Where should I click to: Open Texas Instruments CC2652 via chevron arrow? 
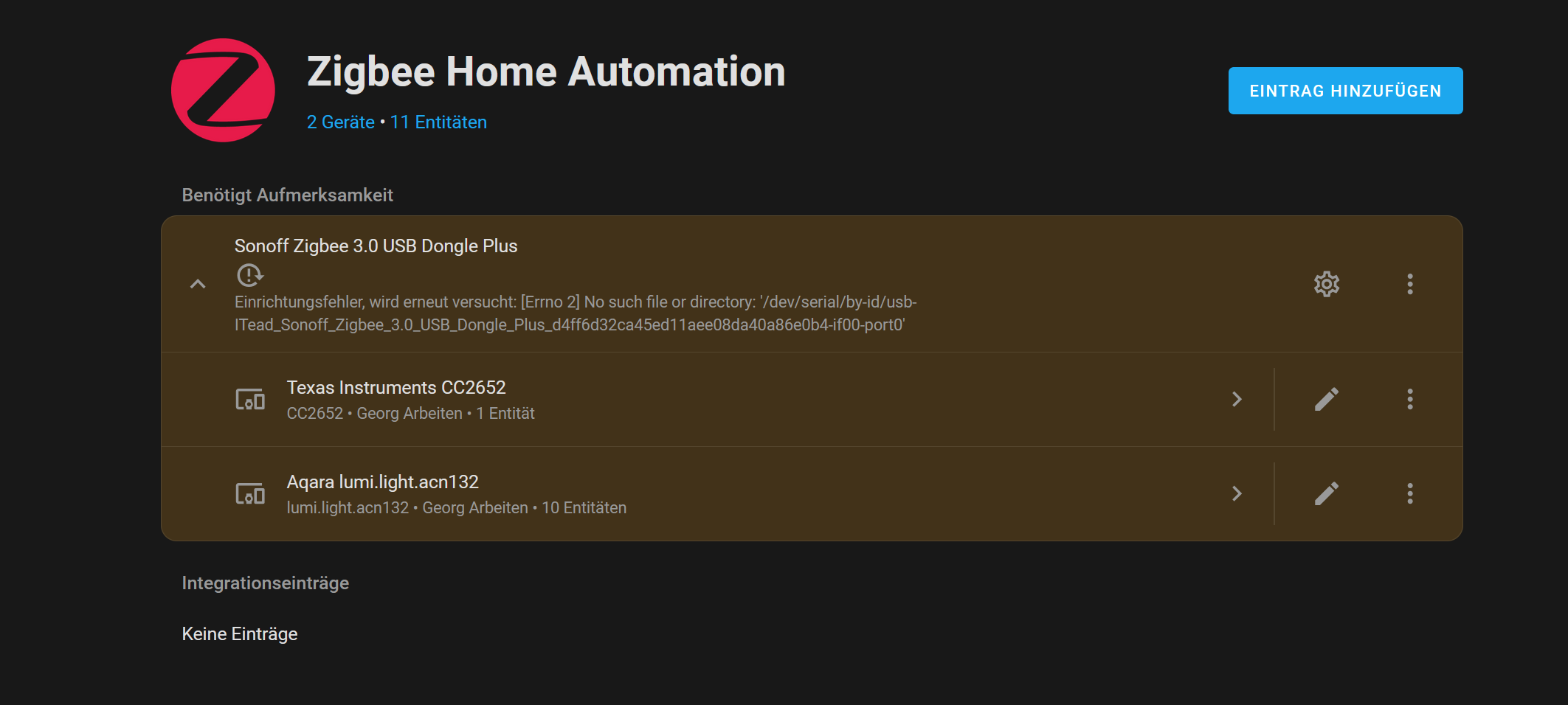tap(1237, 399)
